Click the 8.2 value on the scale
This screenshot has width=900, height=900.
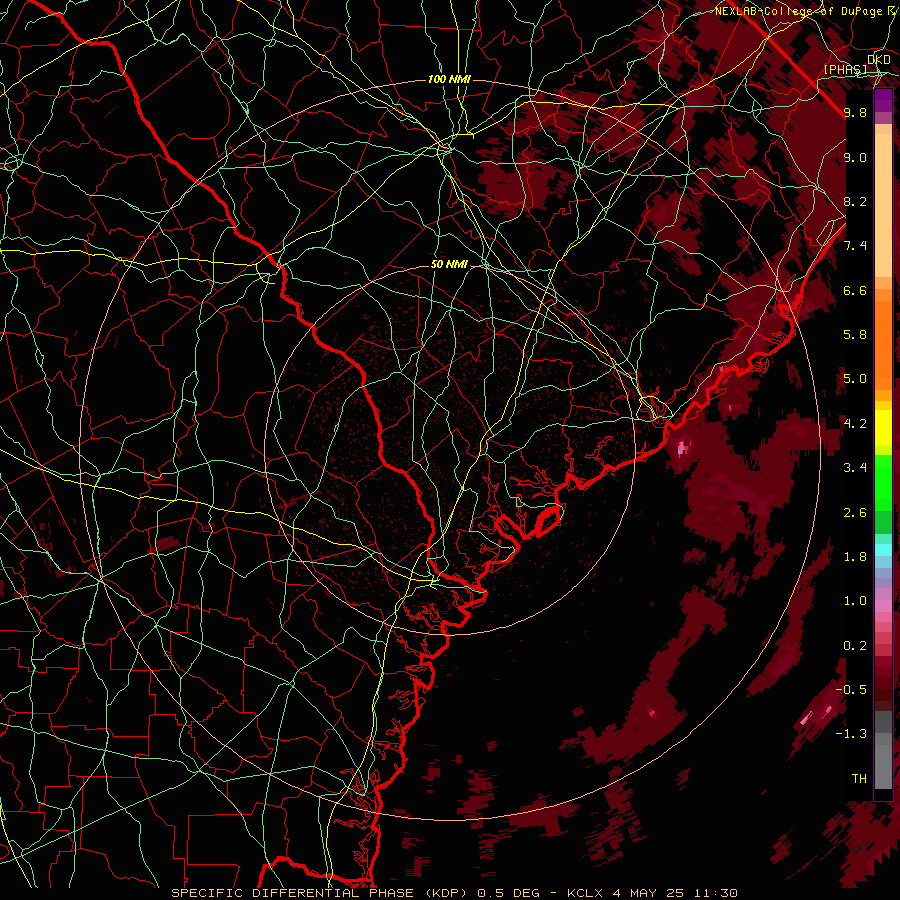tap(855, 201)
